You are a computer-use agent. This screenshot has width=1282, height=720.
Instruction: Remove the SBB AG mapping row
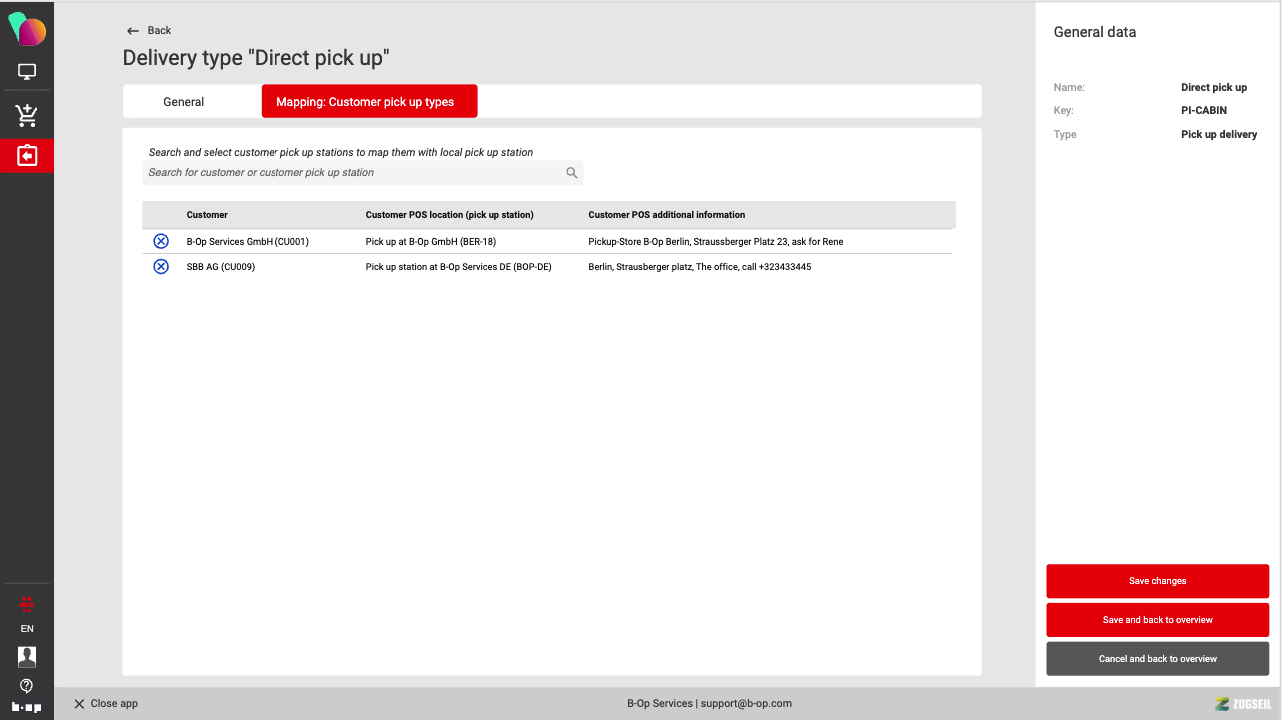(161, 267)
